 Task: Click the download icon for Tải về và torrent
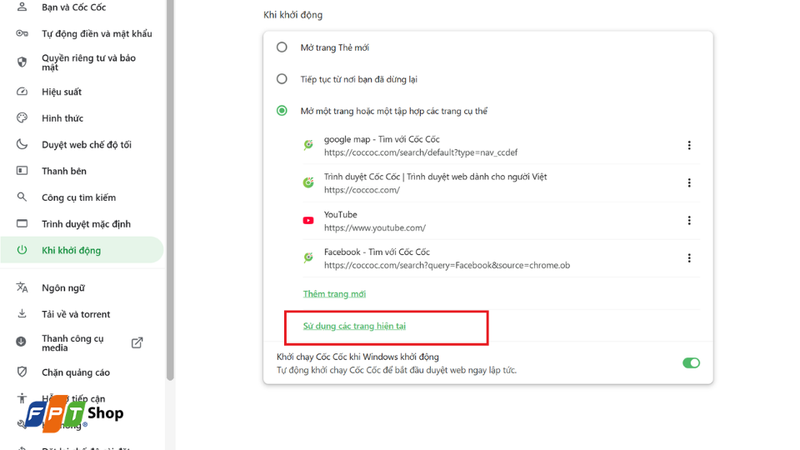pos(22,314)
